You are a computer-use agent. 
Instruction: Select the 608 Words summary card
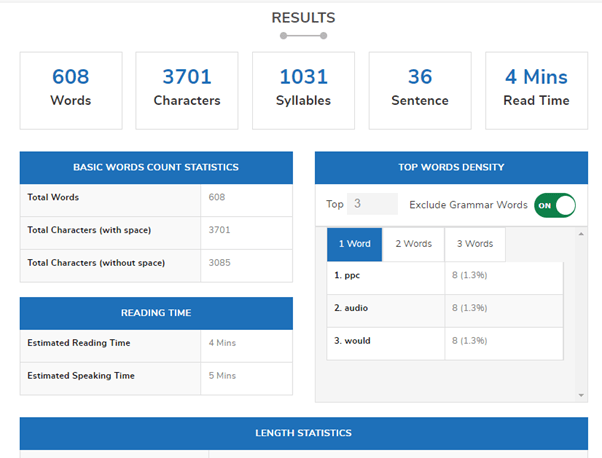71,90
